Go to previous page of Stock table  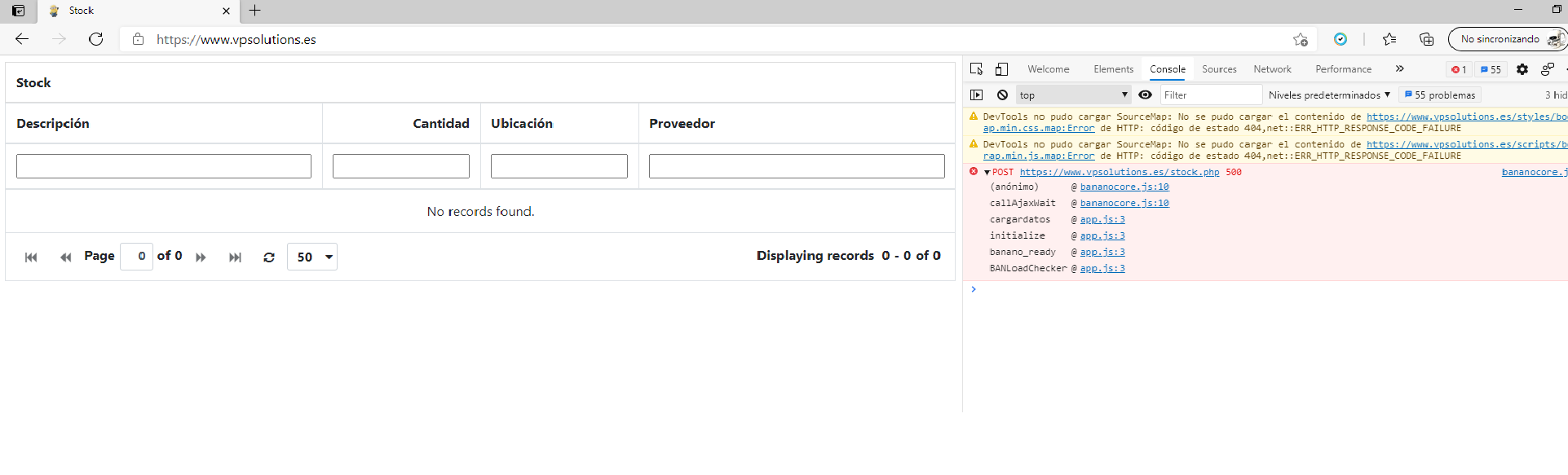(x=66, y=257)
